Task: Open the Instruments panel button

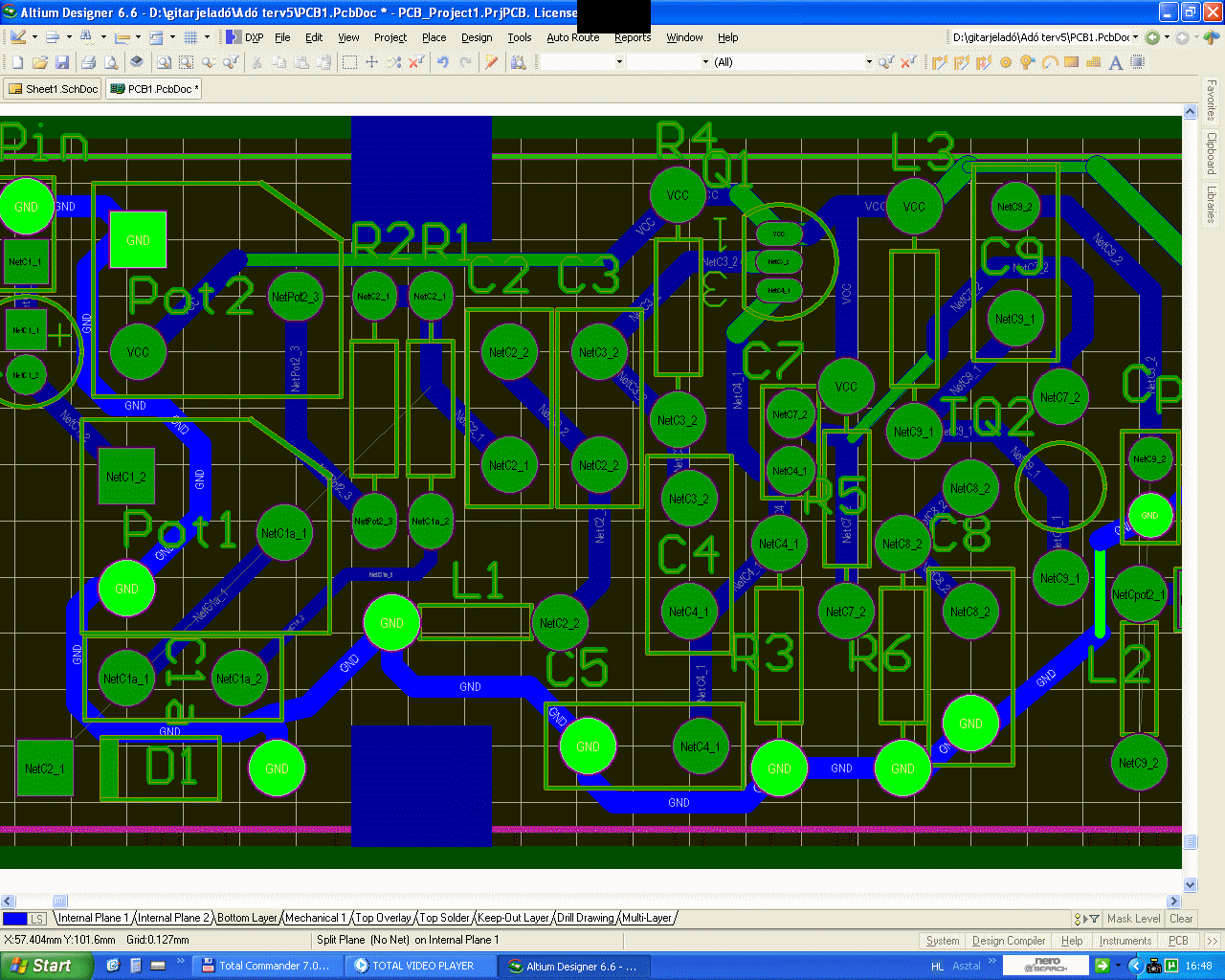Action: point(1125,941)
